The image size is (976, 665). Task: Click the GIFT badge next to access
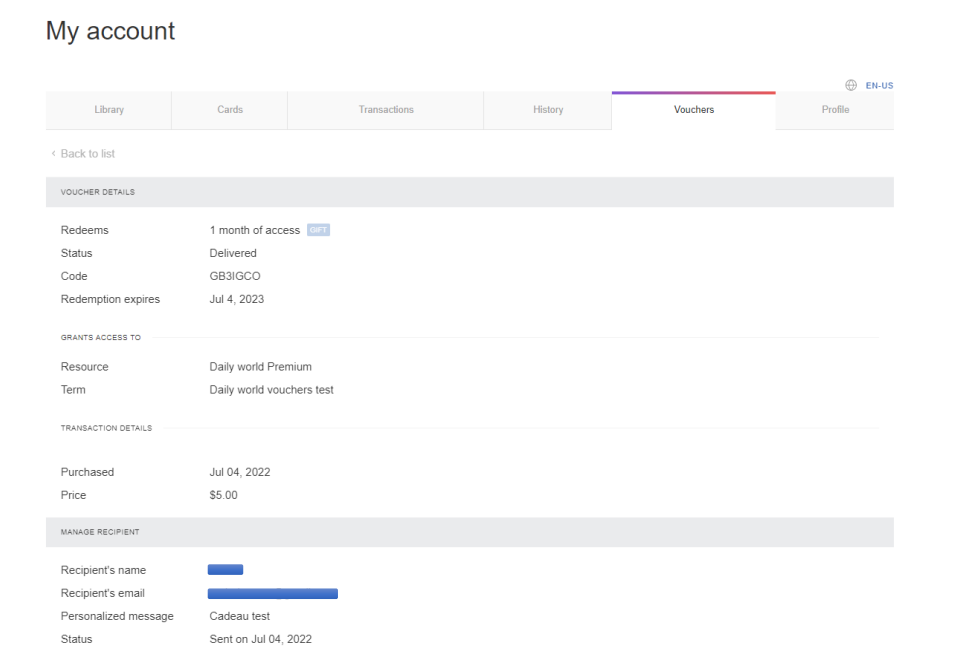318,230
